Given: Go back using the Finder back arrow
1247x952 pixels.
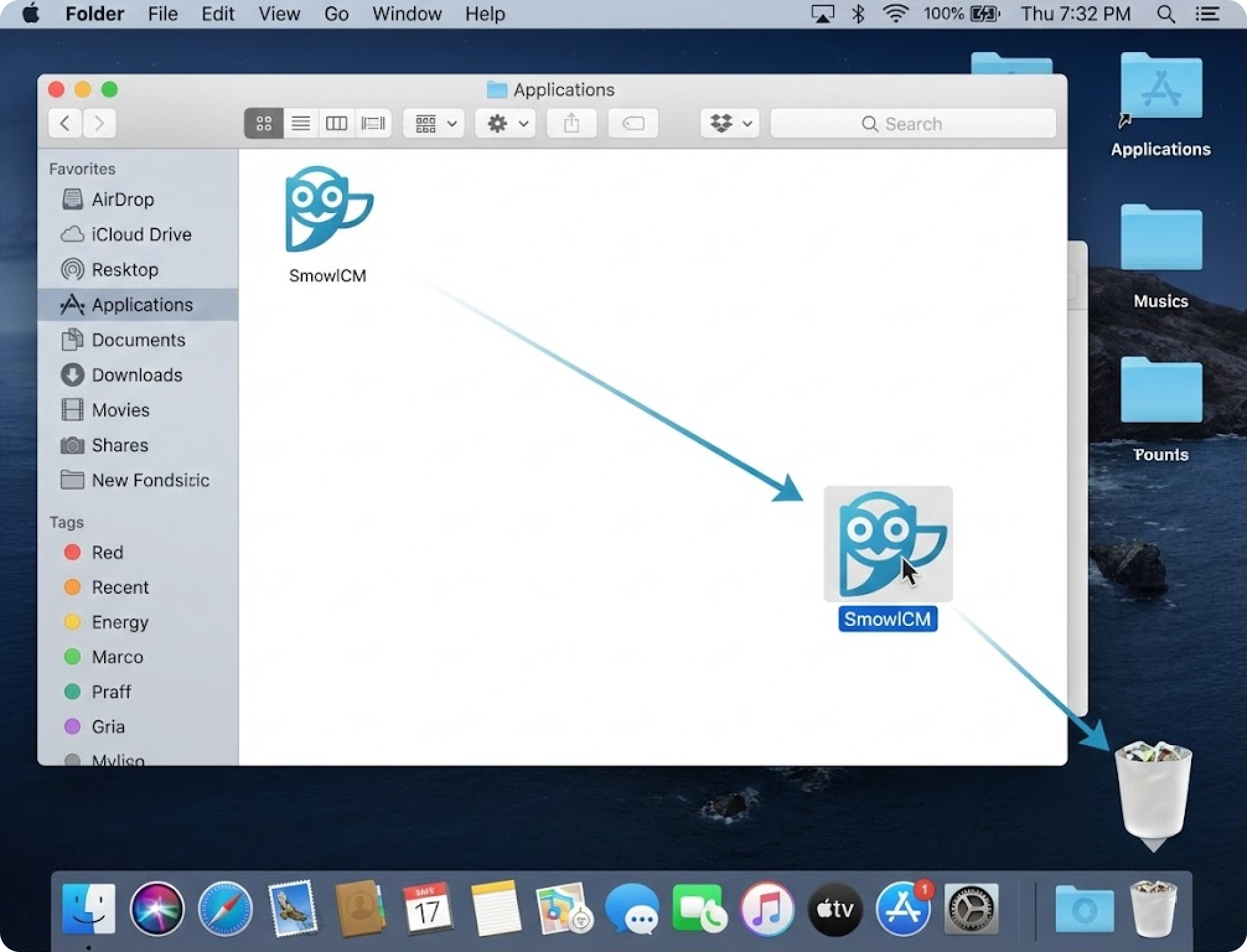Looking at the screenshot, I should [65, 123].
